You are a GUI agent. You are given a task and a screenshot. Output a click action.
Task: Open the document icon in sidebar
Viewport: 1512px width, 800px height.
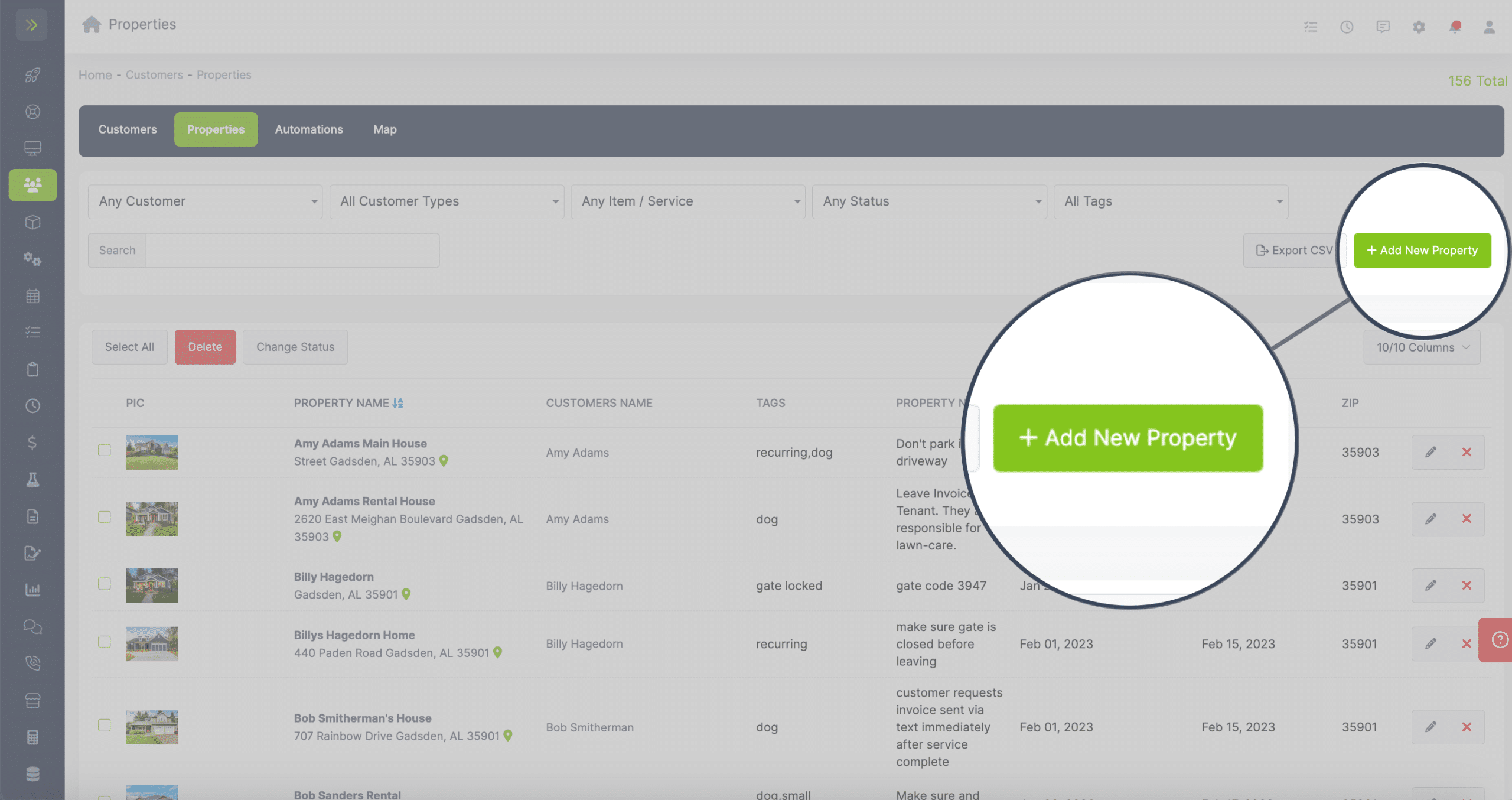tap(32, 516)
